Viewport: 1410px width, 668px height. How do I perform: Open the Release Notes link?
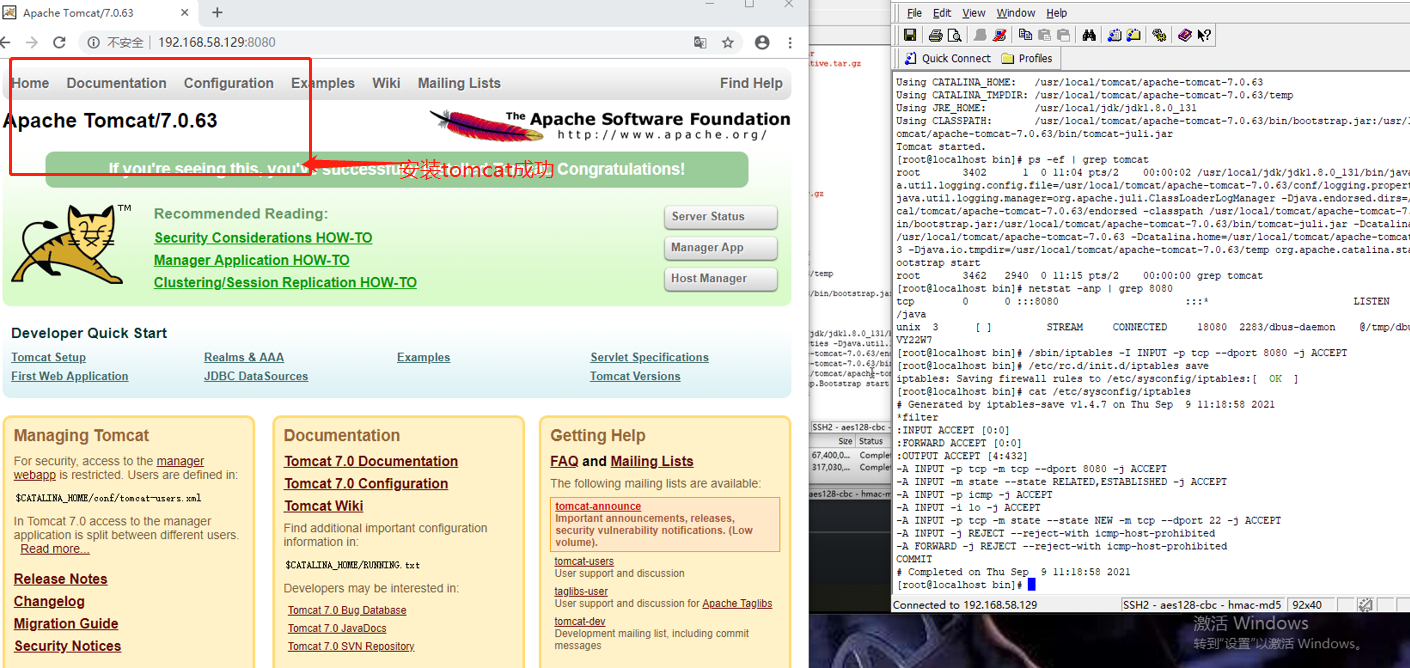tap(60, 579)
